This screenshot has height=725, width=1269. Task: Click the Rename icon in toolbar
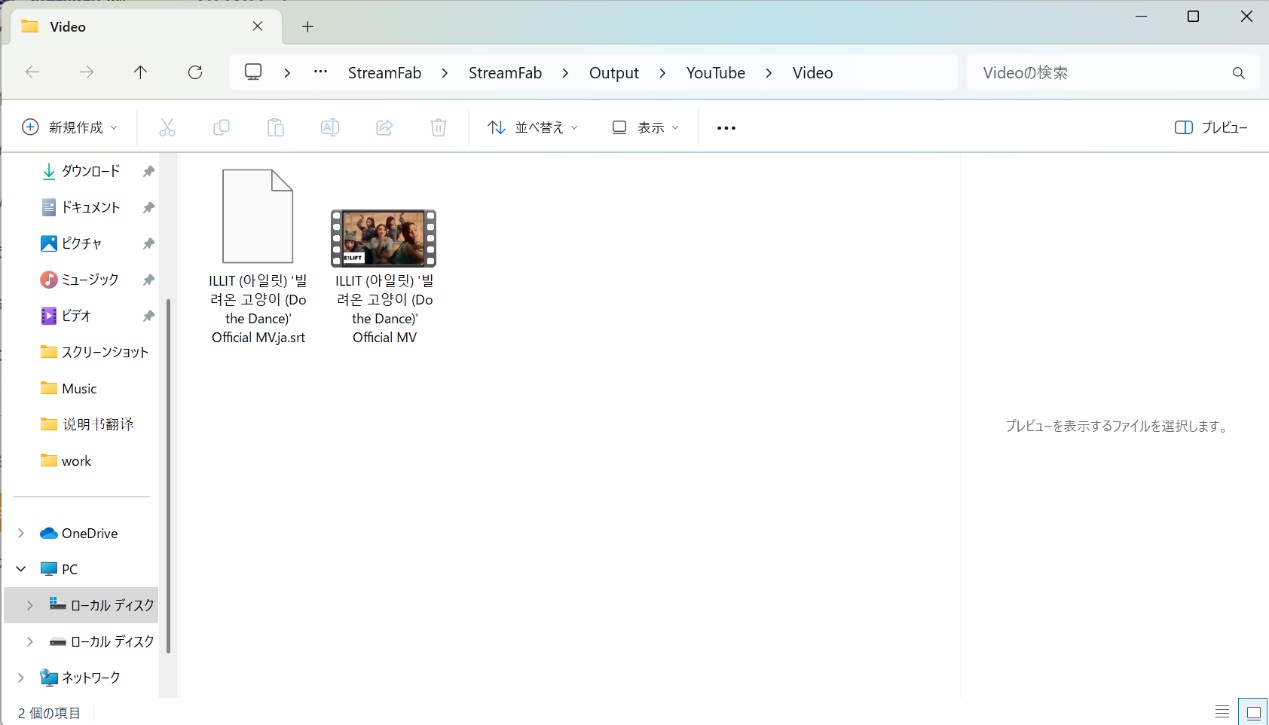[329, 127]
